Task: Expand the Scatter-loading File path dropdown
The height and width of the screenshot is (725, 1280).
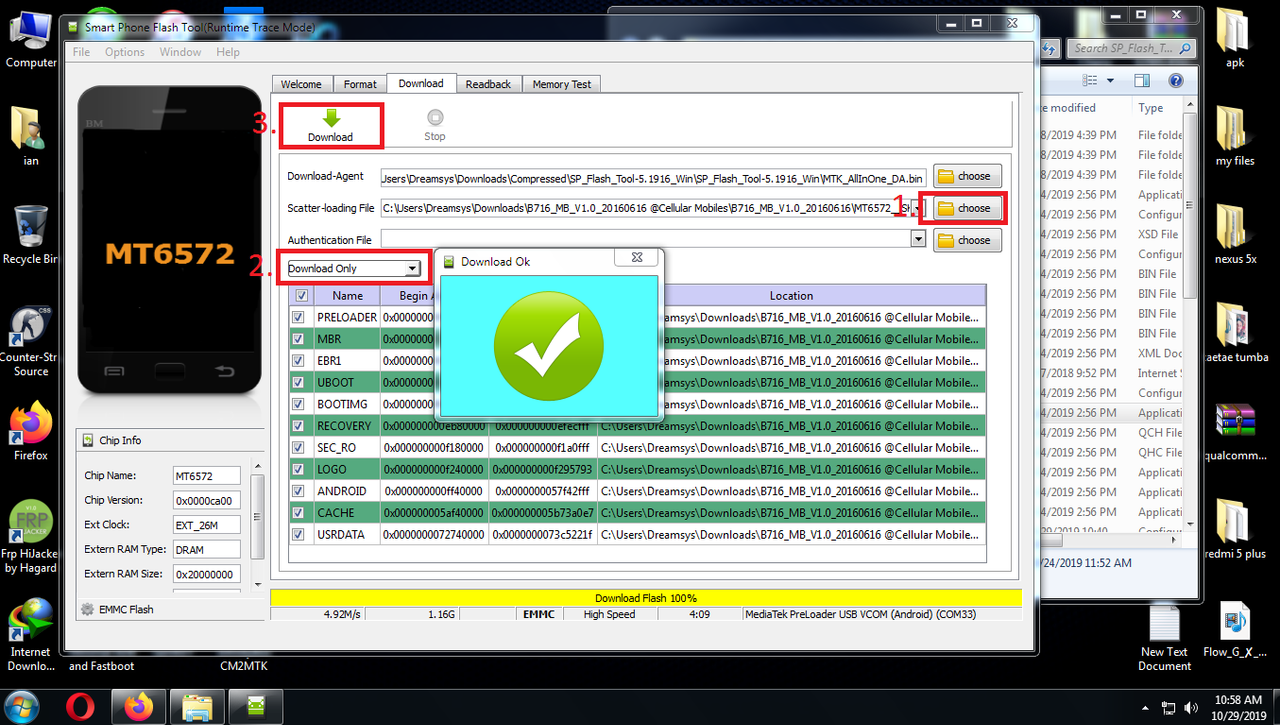Action: (918, 208)
